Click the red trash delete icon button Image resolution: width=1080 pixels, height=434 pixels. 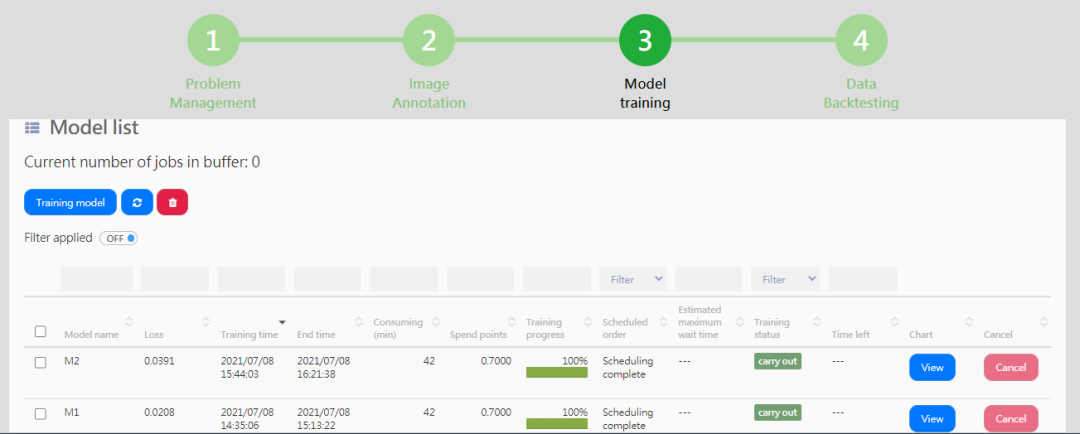click(x=172, y=203)
